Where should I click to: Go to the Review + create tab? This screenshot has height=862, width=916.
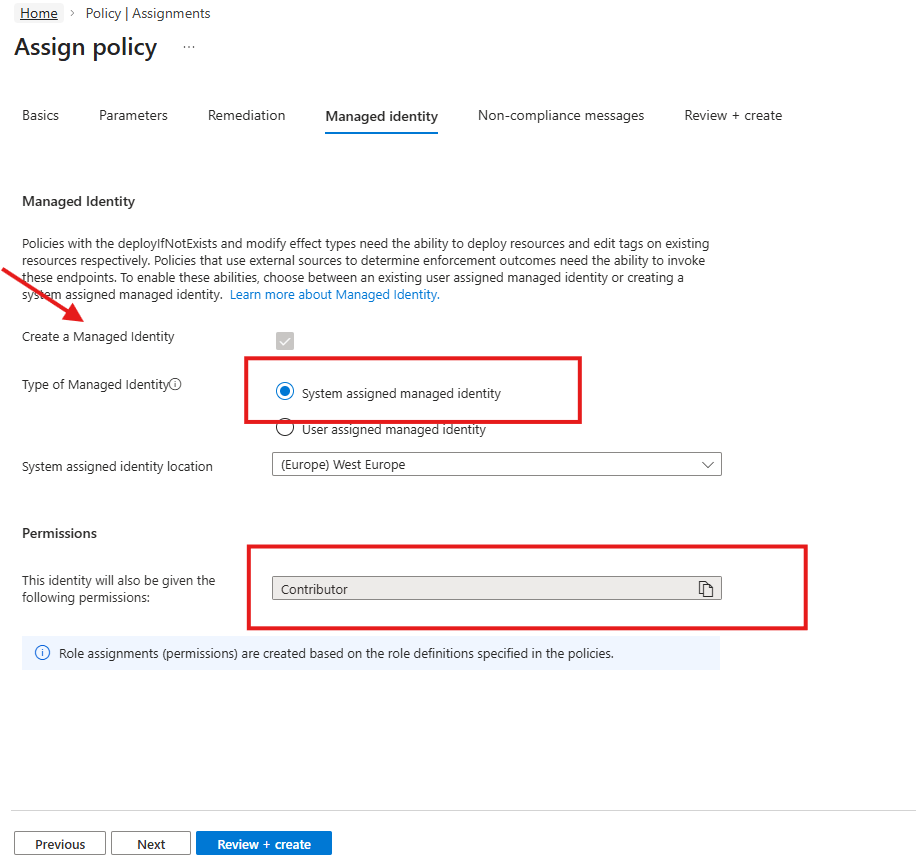pos(733,116)
